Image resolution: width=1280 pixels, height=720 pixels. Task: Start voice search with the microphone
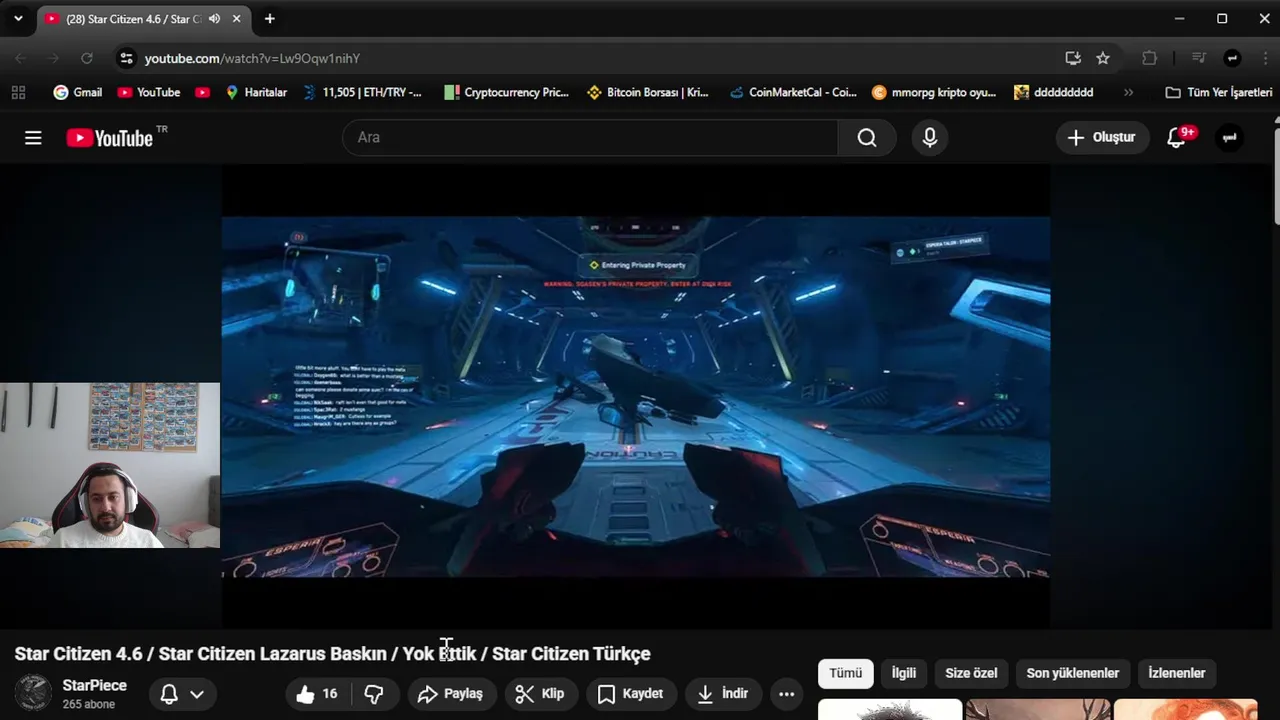930,138
